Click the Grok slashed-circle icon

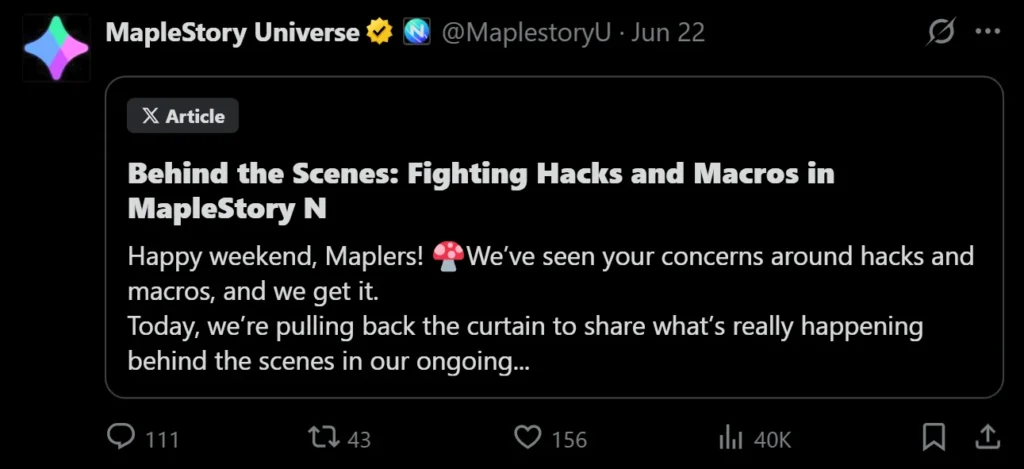(940, 32)
